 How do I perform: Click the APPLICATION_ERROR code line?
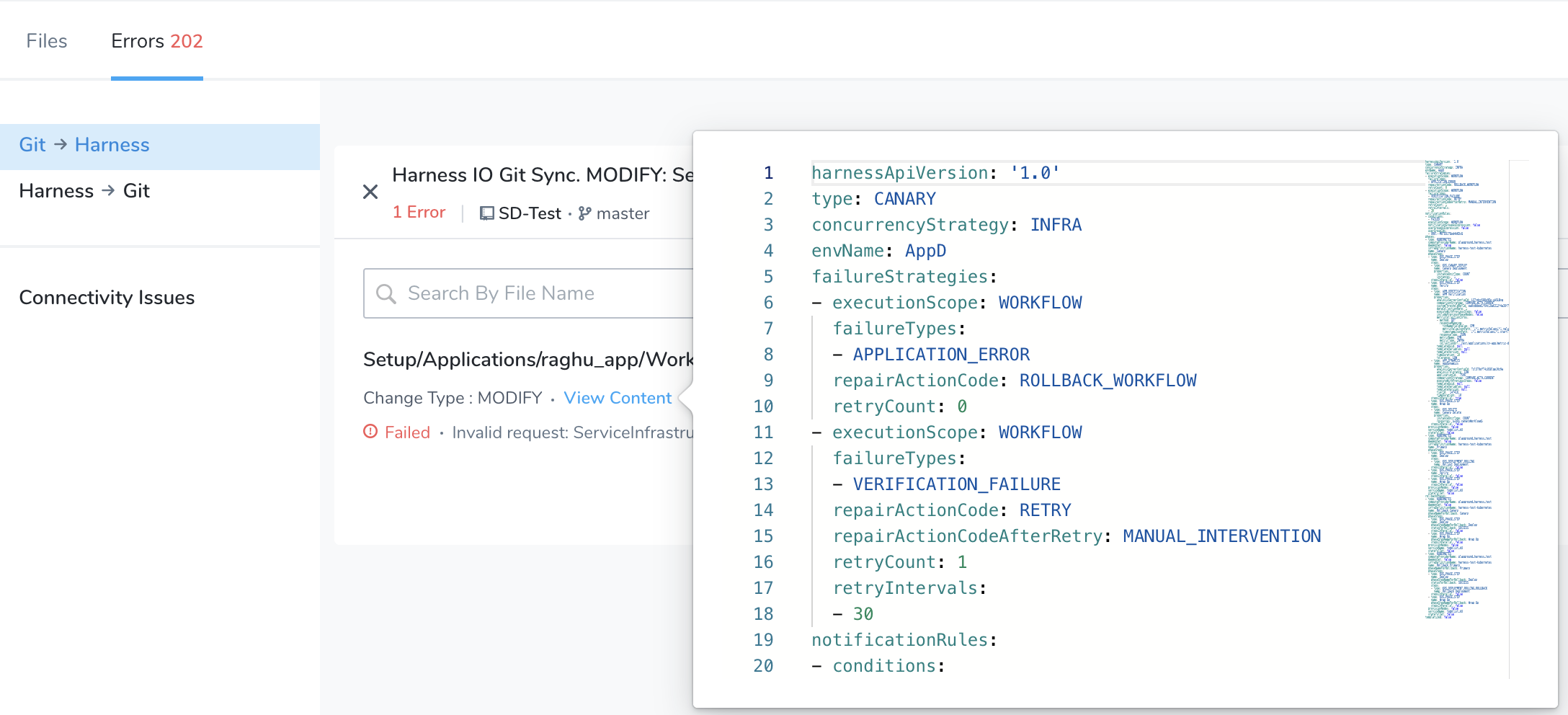coord(931,355)
